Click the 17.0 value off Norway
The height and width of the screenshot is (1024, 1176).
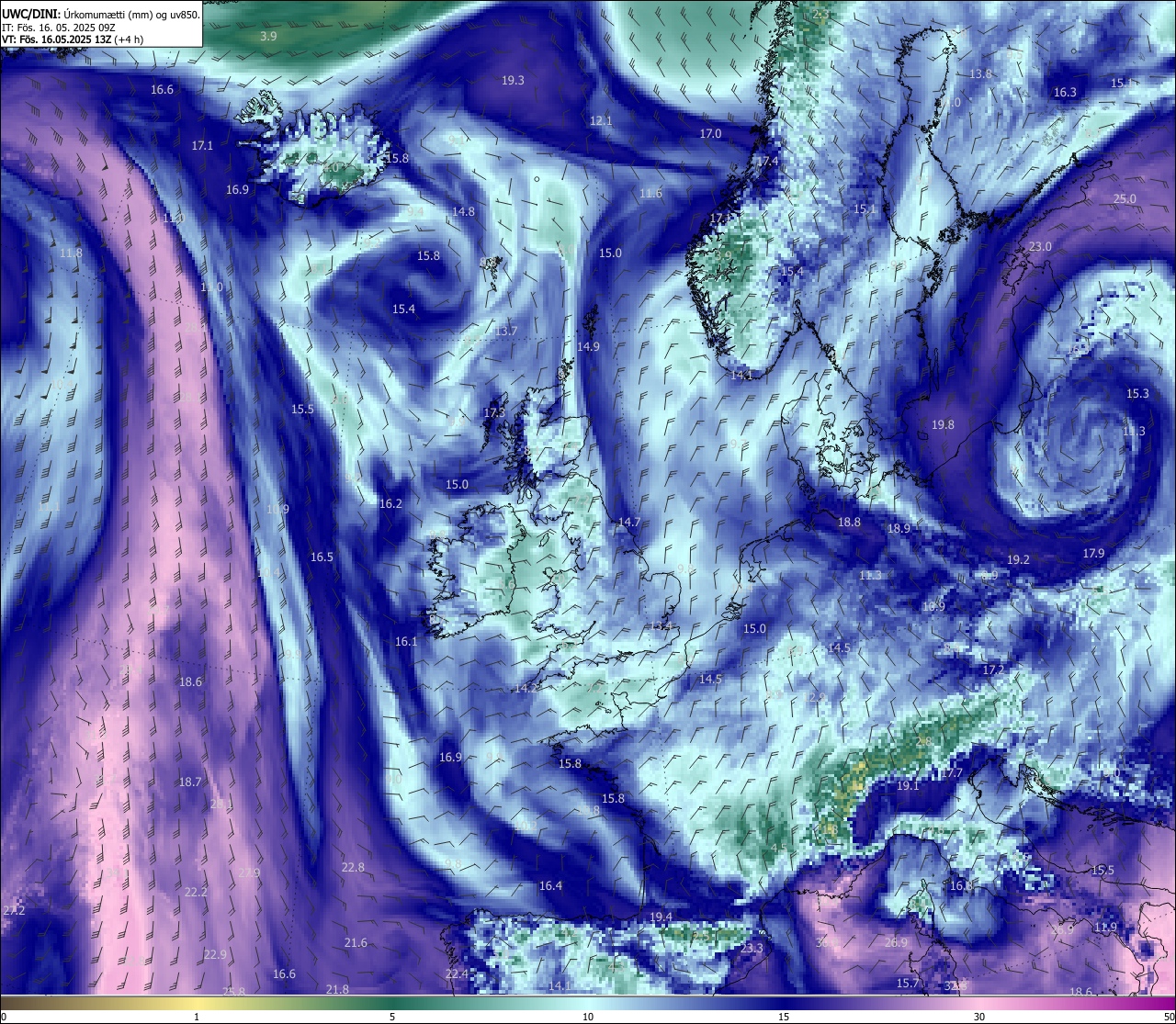[710, 134]
